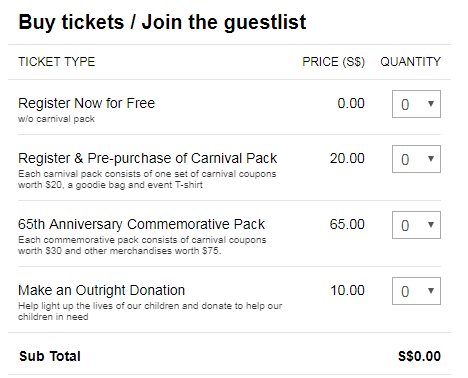Click the 10.00 donation price
Viewport: 468px width, 378px height.
347,290
